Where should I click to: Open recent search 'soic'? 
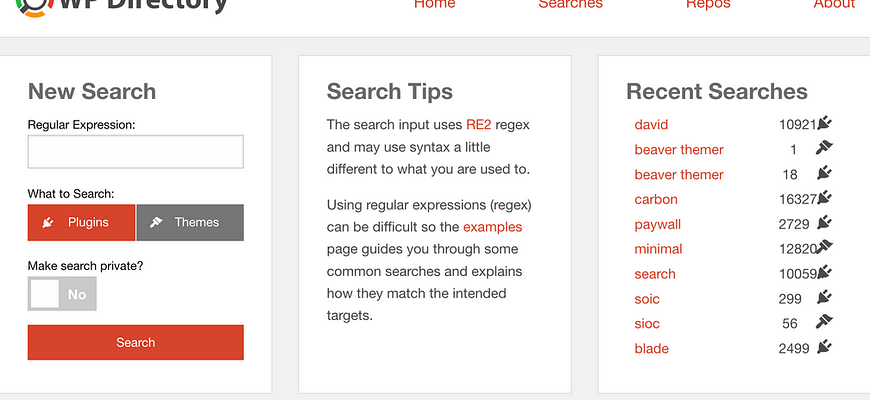click(647, 299)
